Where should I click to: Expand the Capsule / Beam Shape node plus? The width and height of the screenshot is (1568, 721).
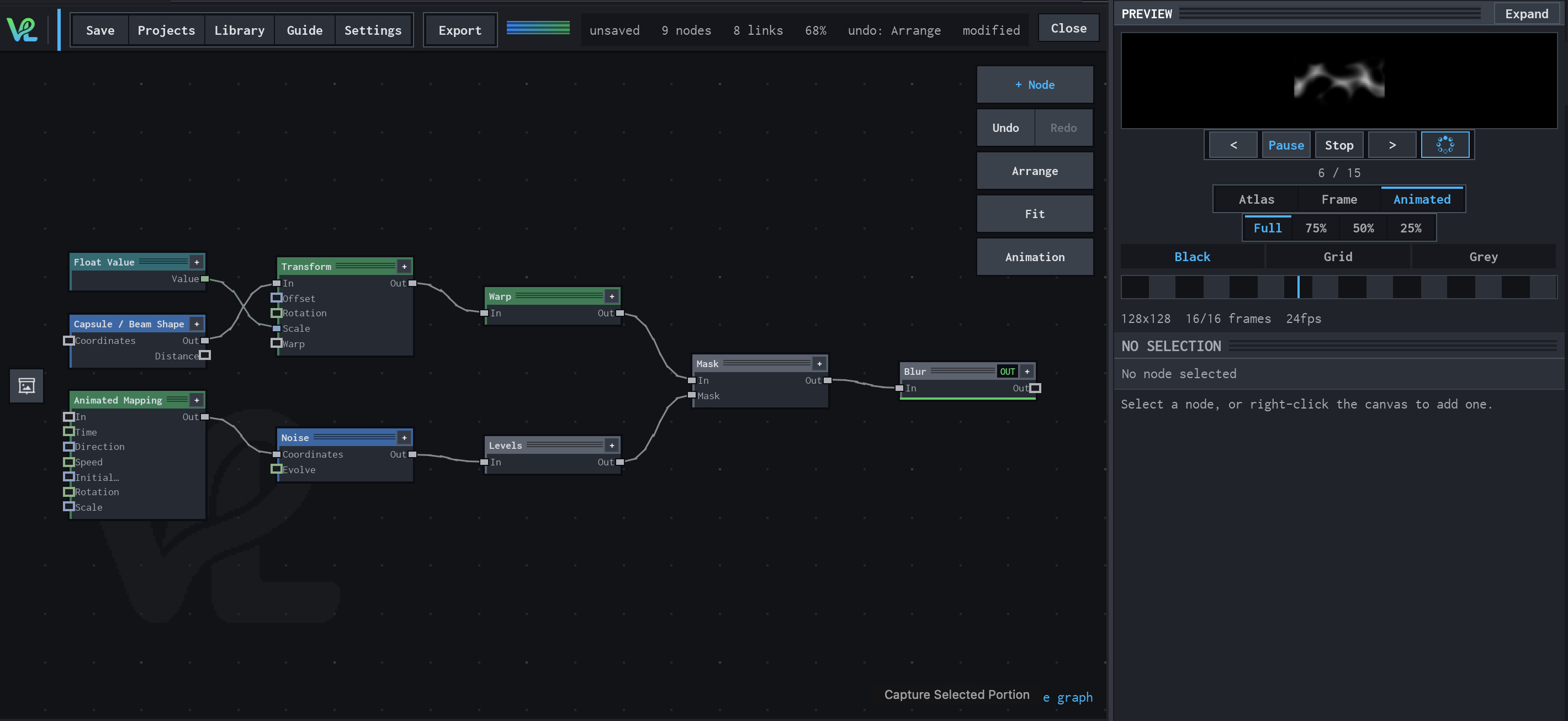point(197,324)
